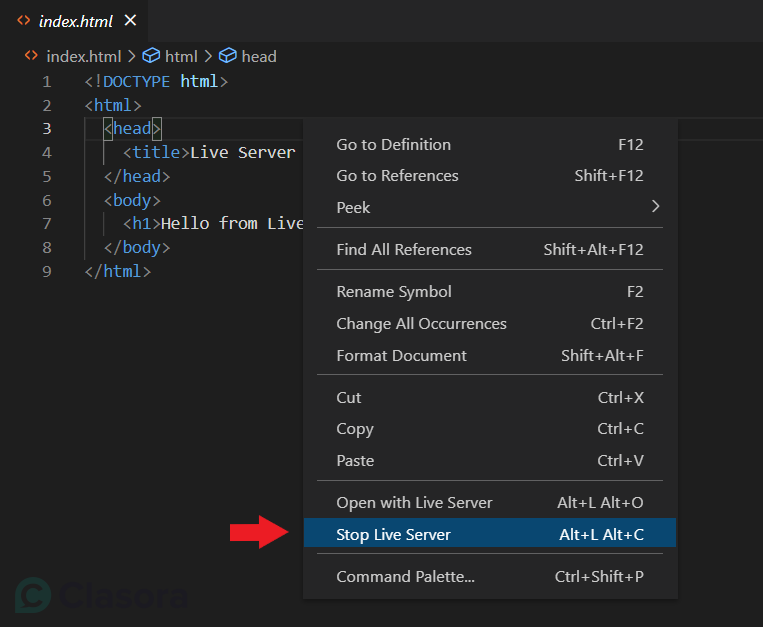Click line number 1 in the gutter

(47, 81)
